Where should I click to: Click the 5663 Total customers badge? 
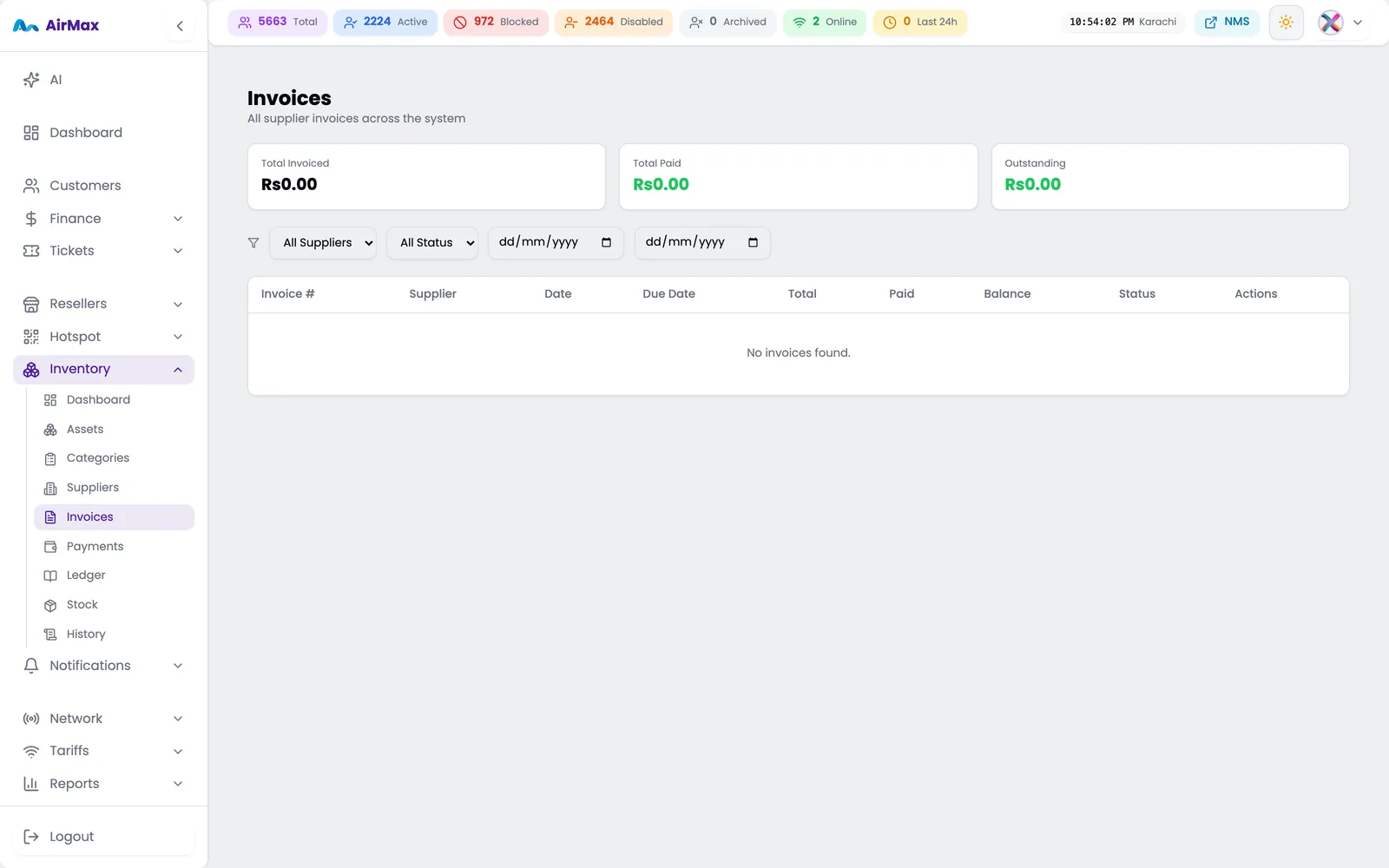pyautogui.click(x=277, y=22)
